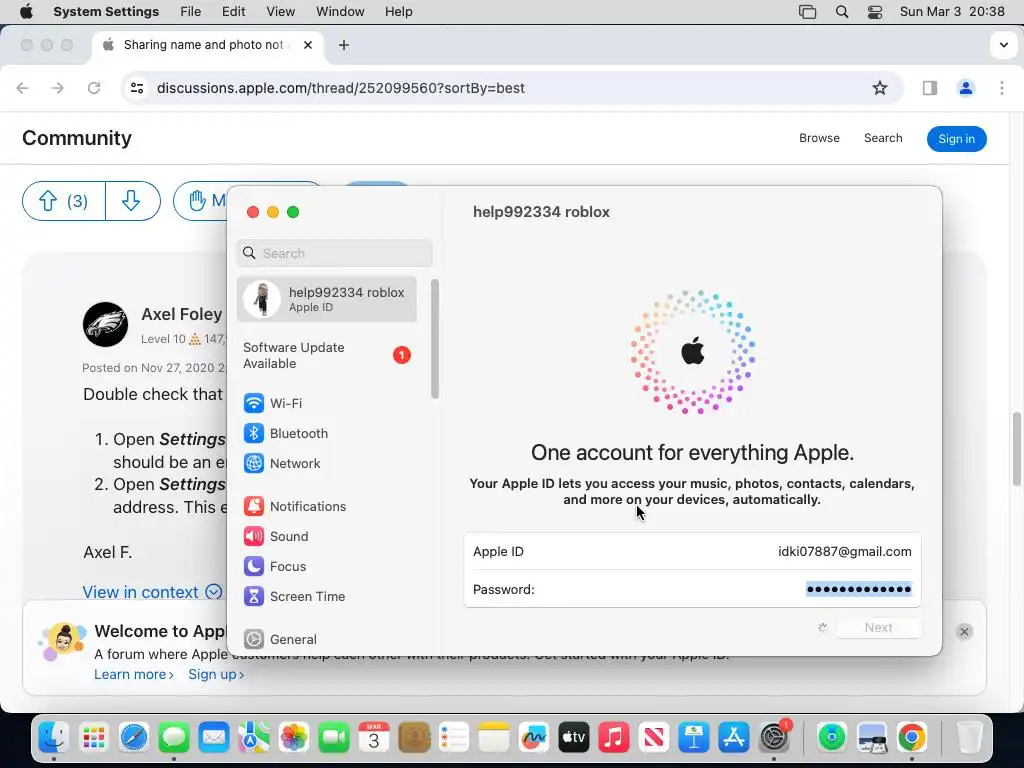The image size is (1024, 768).
Task: Select the Sharing name and photo tab
Action: pyautogui.click(x=208, y=45)
